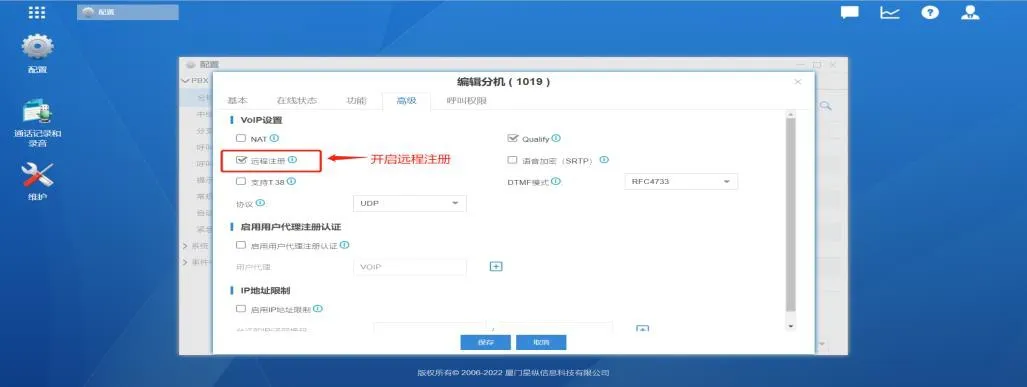Click the 版权所有 copyright footer text
1027x387 pixels.
point(513,373)
